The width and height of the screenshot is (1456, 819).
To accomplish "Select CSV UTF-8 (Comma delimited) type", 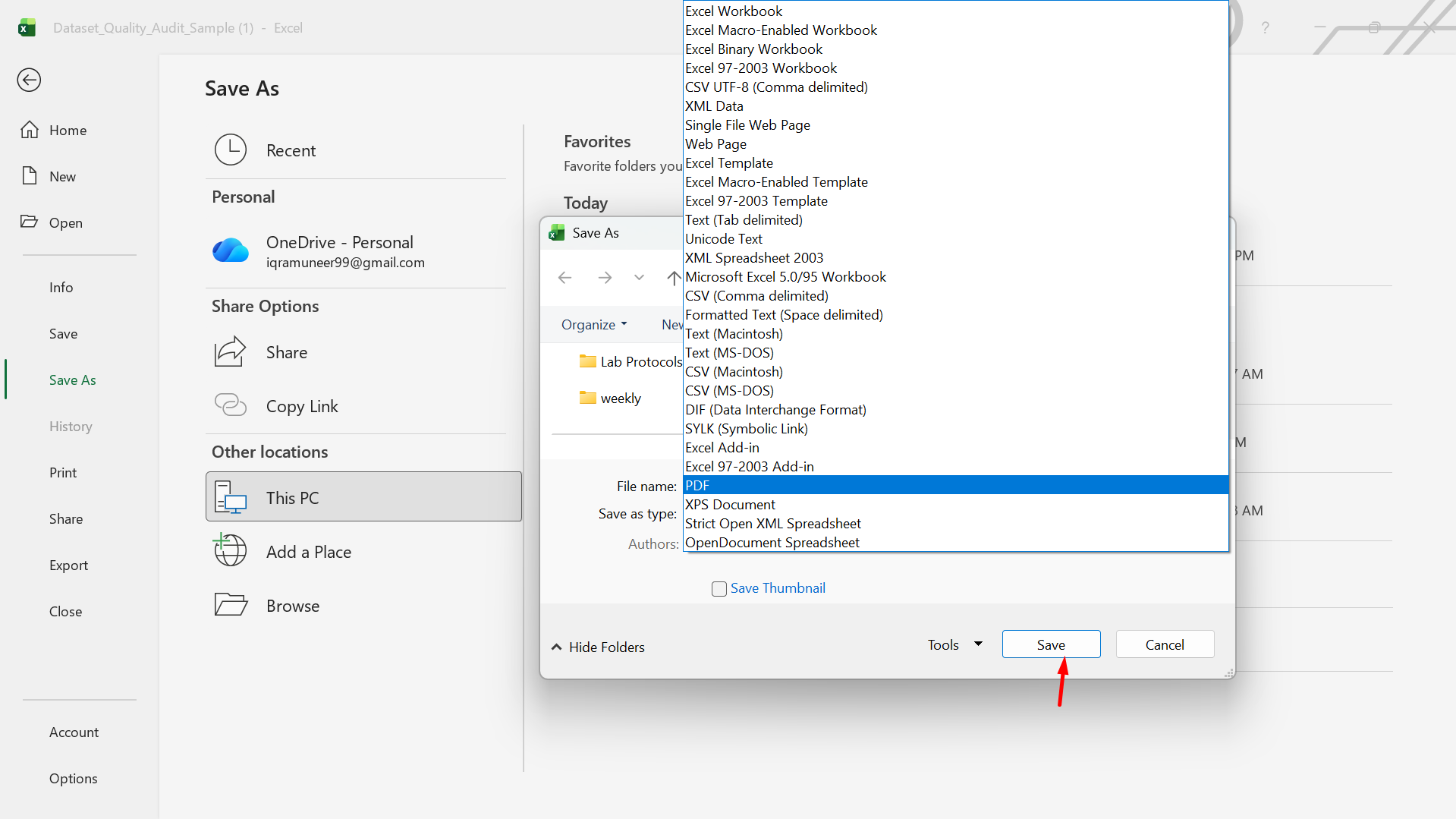I will (x=956, y=87).
